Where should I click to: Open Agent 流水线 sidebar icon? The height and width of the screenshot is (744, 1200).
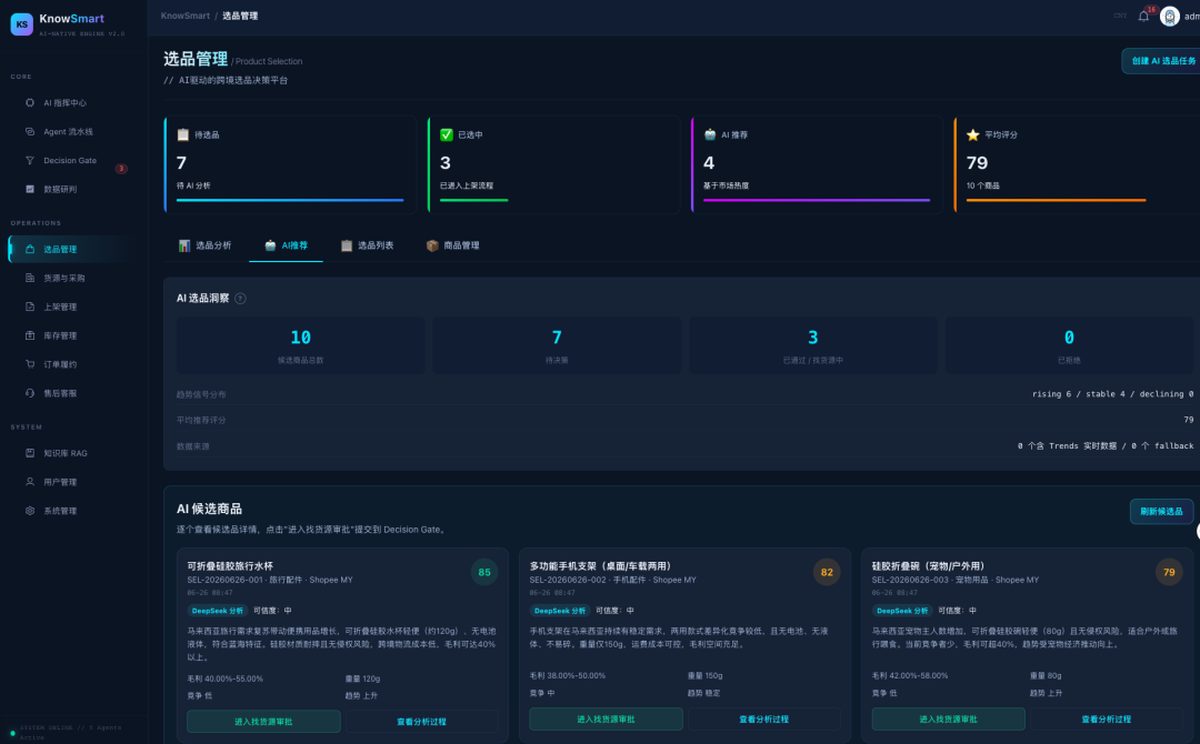[x=30, y=132]
